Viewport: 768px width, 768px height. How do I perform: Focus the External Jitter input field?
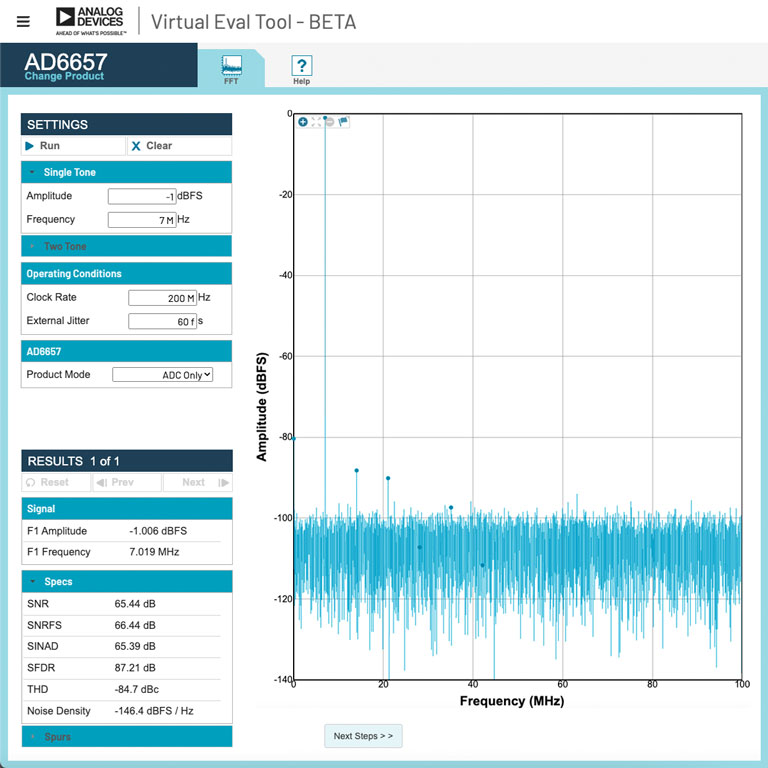tap(162, 321)
